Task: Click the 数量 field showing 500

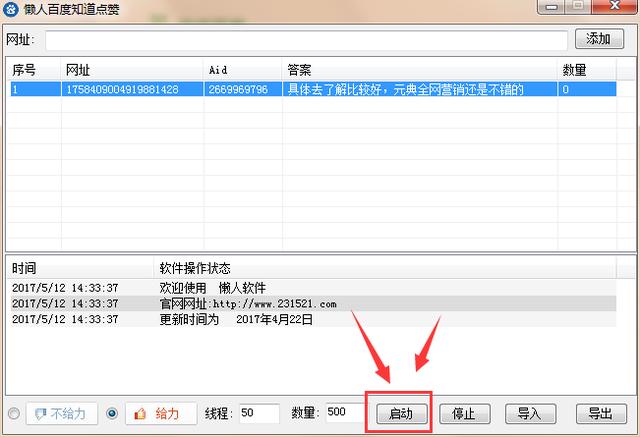Action: coord(345,413)
